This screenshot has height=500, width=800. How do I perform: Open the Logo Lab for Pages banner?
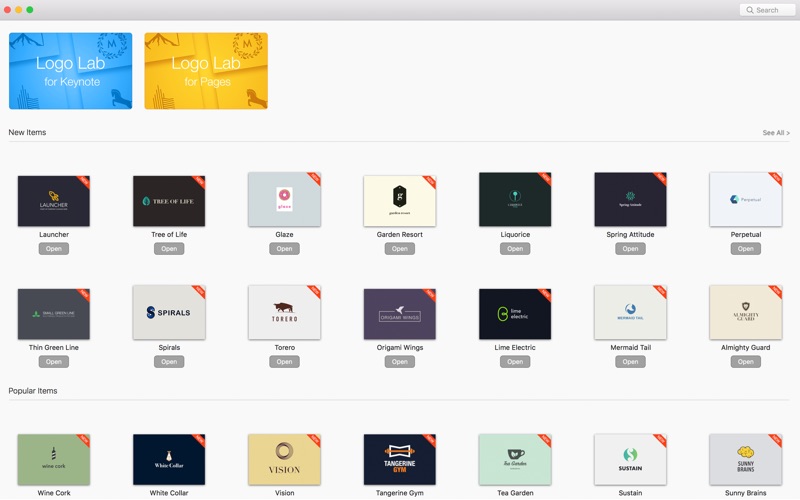206,71
